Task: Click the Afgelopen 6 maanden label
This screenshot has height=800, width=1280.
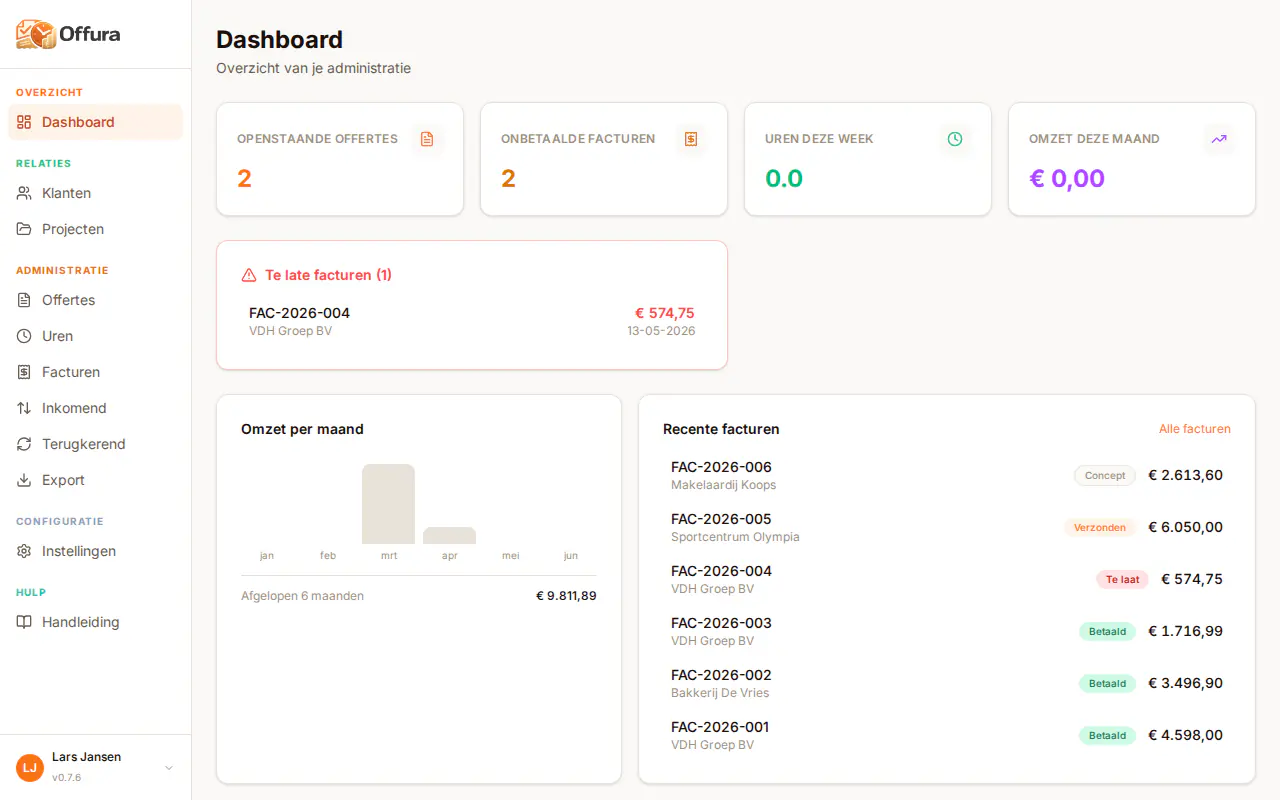Action: click(302, 596)
